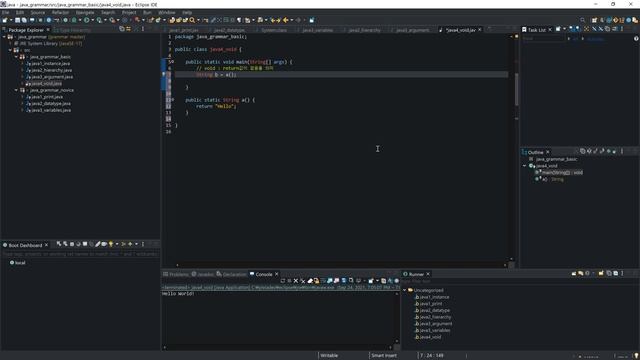Open the File menu
The height and width of the screenshot is (360, 640).
click(5, 13)
